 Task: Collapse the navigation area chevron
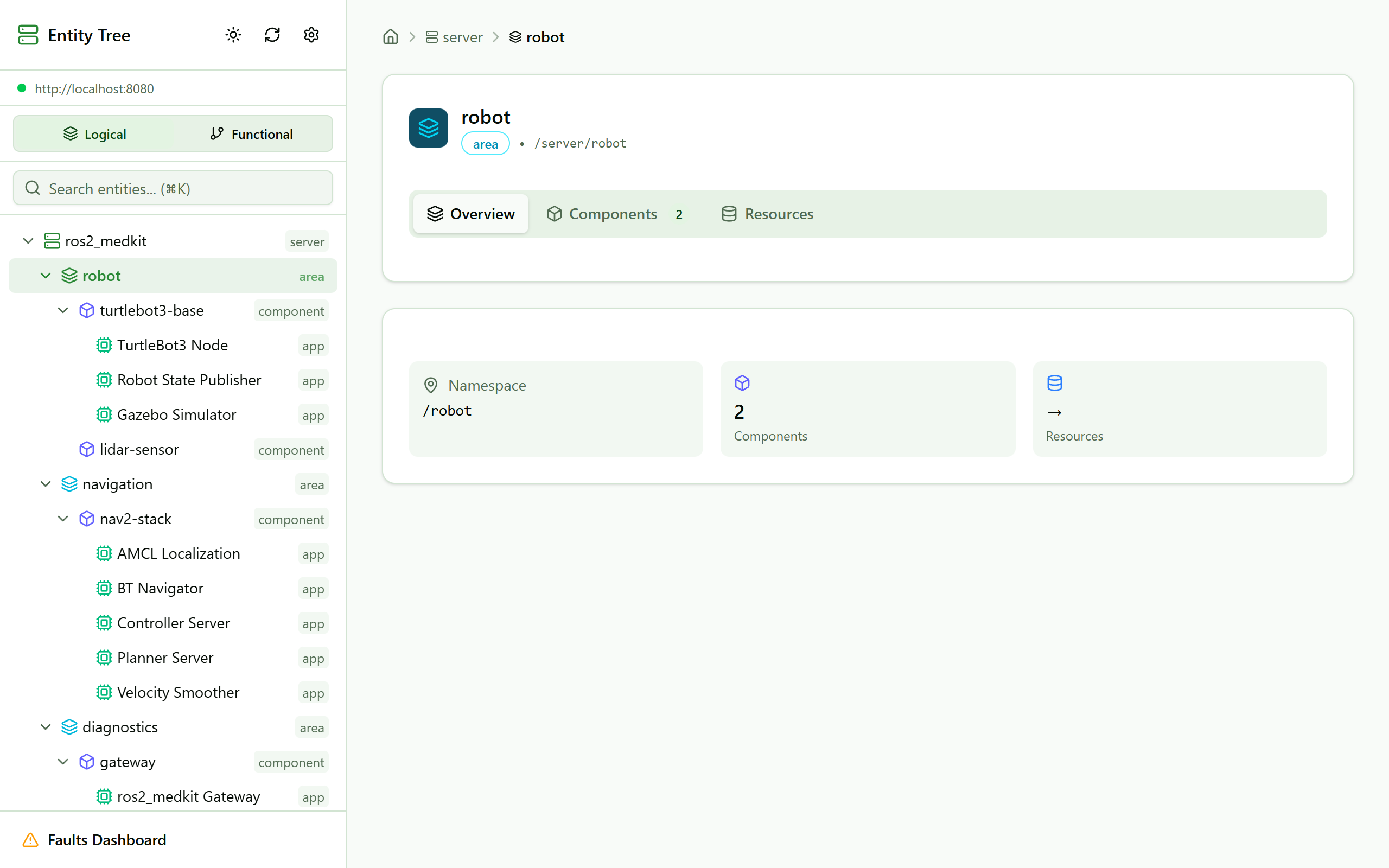[46, 484]
